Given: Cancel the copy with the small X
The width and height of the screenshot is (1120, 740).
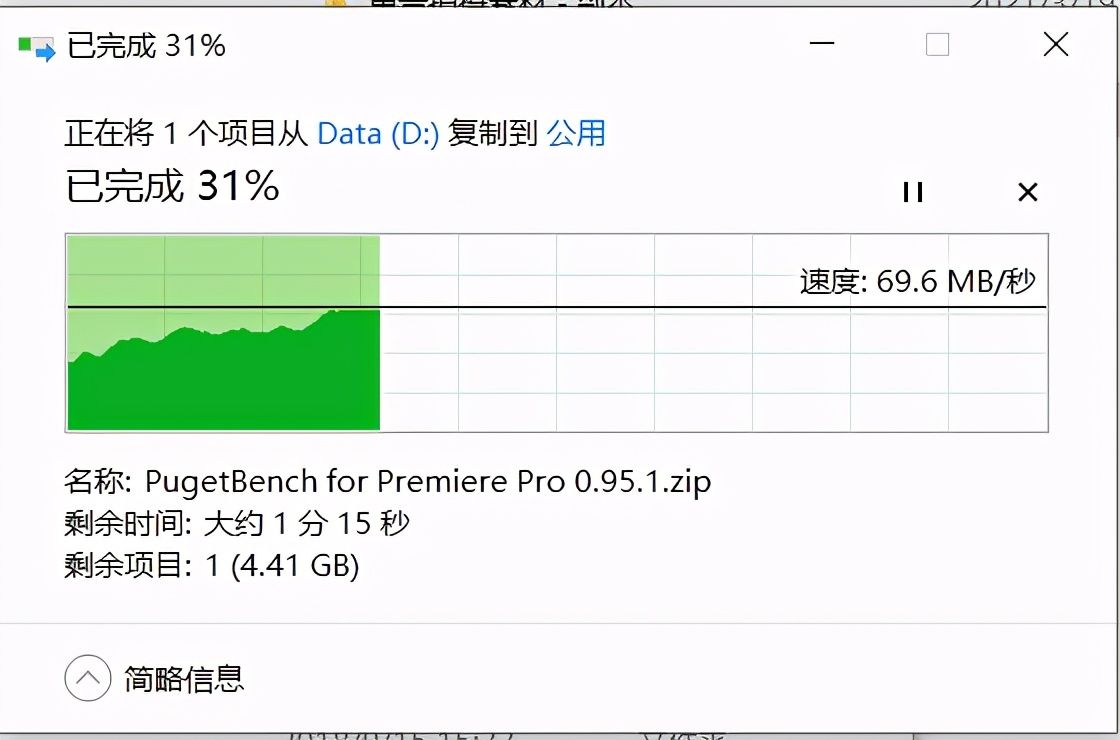Looking at the screenshot, I should 1027,192.
